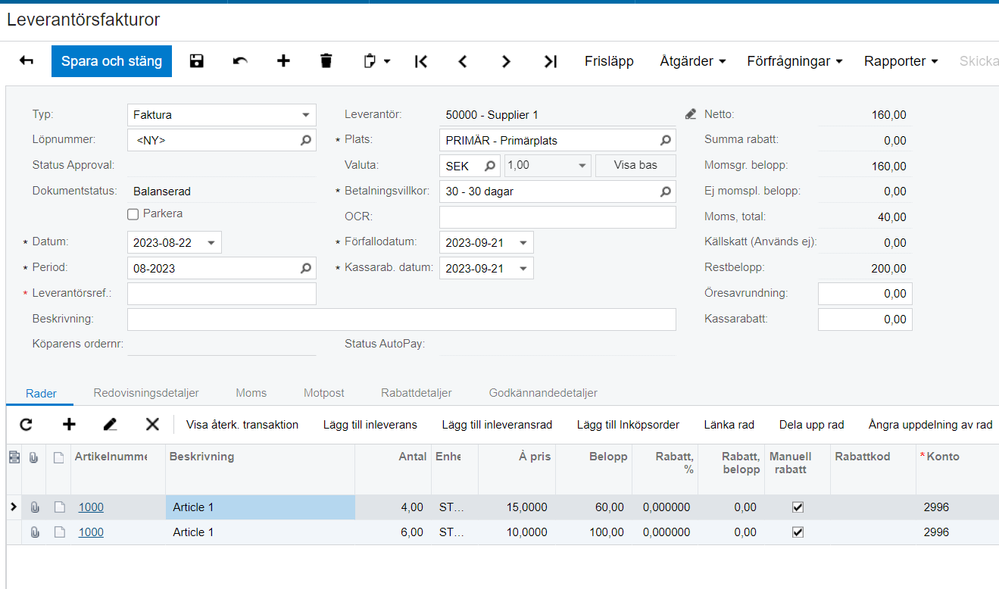
Task: Switch to the Rabattdetaljer tab
Action: point(416,393)
